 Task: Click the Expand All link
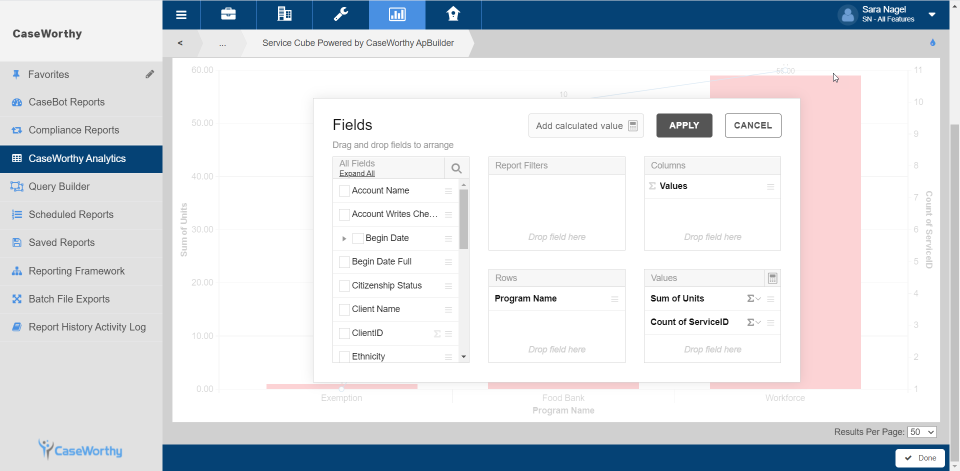[357, 173]
